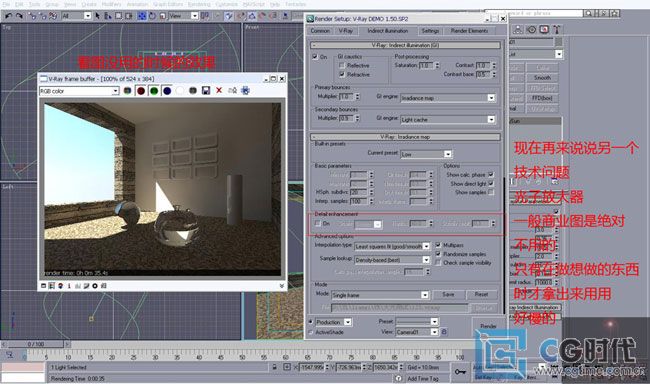Toggle Randomize samples checkbox
The width and height of the screenshot is (650, 384).
438,254
